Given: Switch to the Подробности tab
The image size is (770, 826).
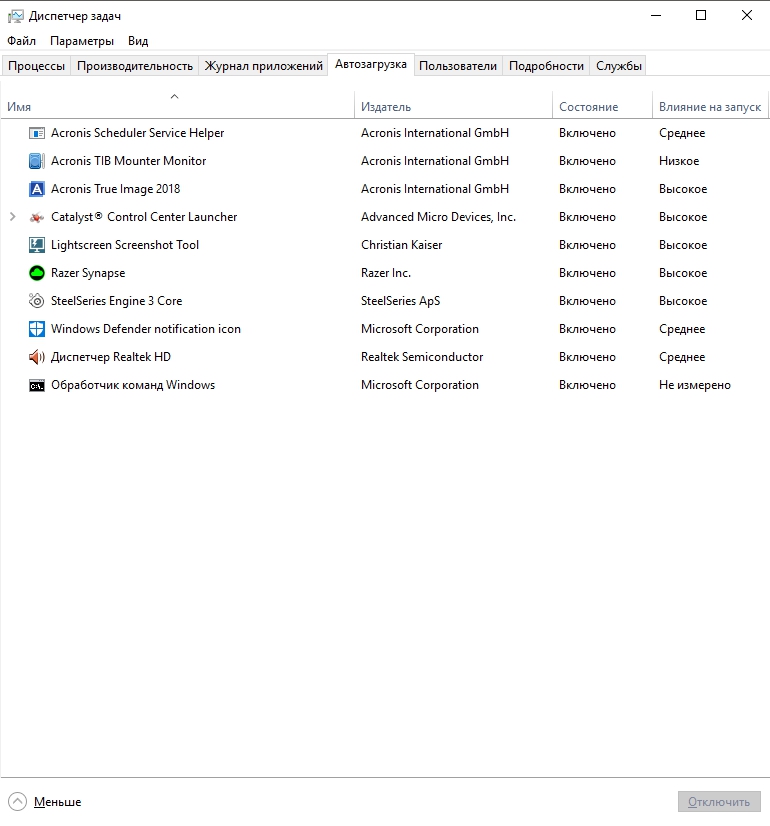Looking at the screenshot, I should click(x=546, y=66).
